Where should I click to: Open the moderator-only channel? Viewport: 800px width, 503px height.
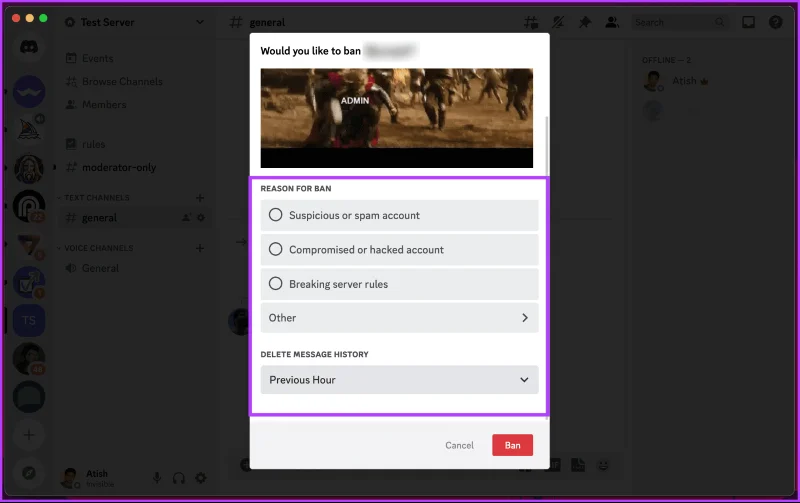click(118, 167)
